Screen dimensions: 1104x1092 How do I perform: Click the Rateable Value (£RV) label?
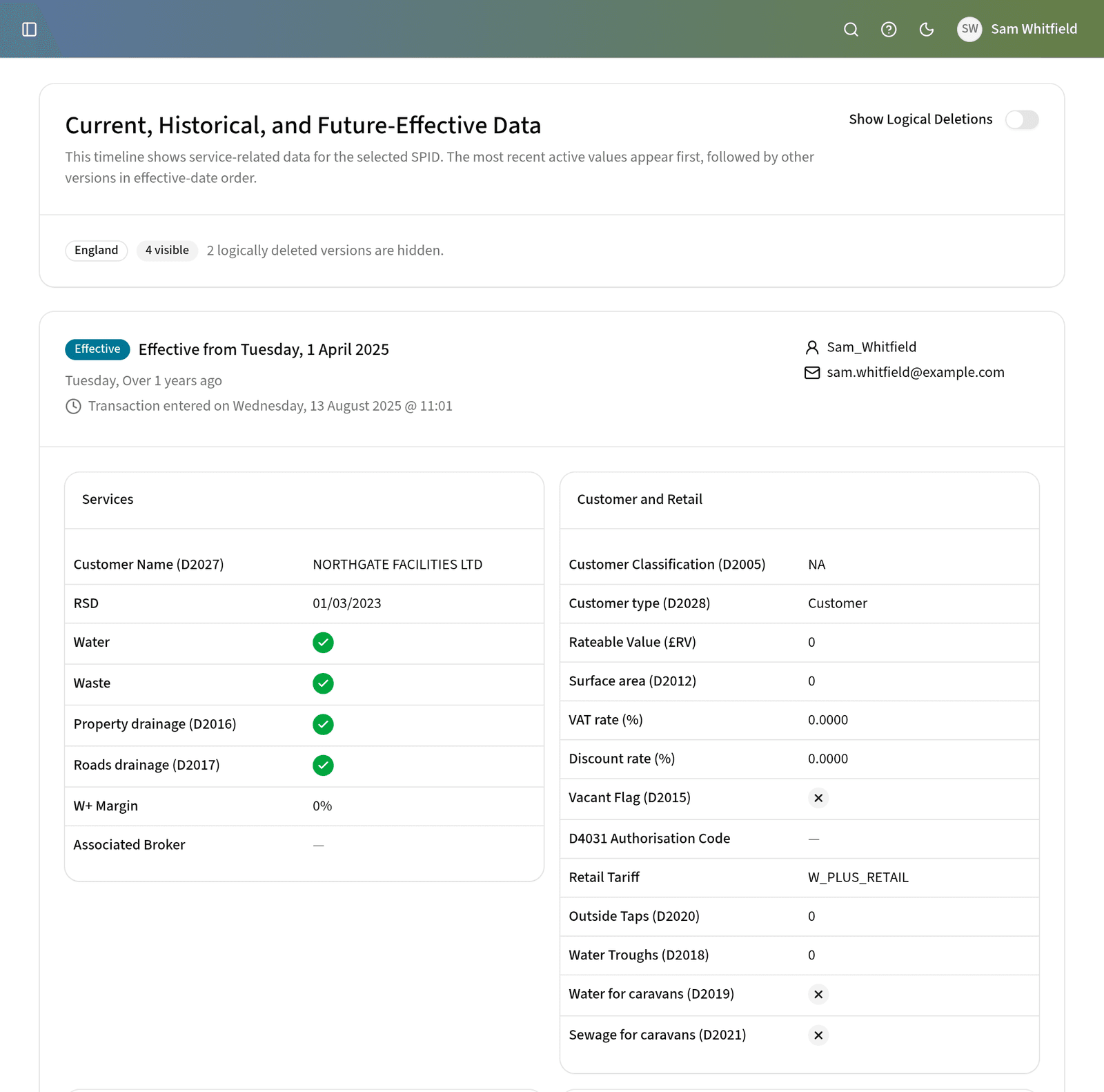click(x=632, y=643)
